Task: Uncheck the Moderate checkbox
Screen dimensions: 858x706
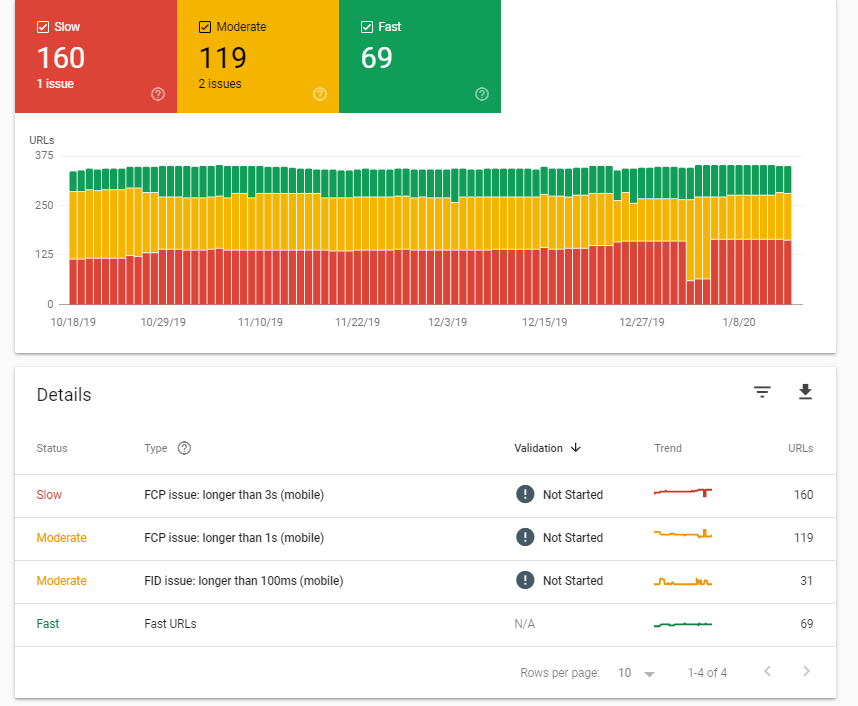Action: (x=205, y=27)
